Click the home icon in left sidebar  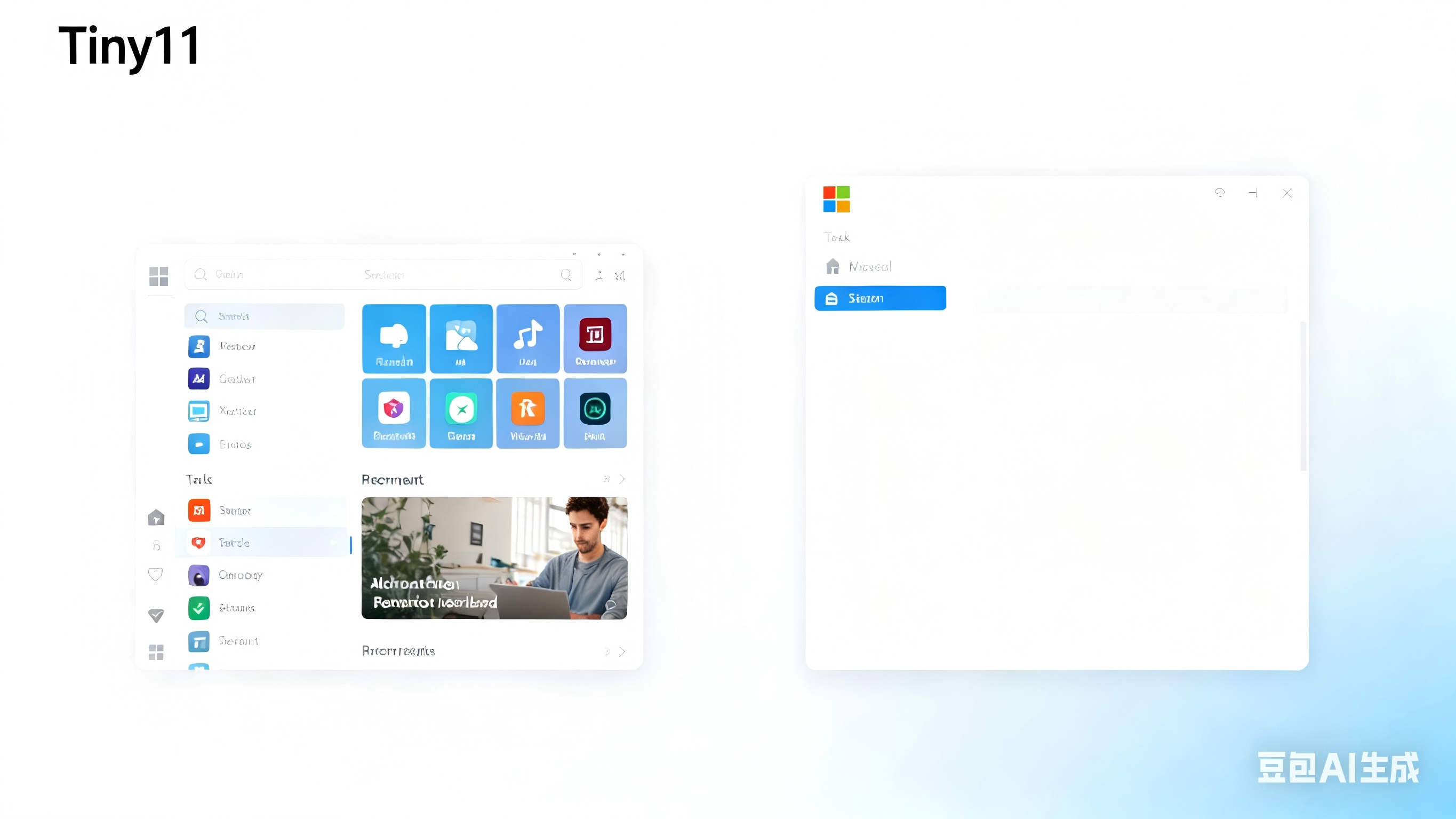point(156,517)
